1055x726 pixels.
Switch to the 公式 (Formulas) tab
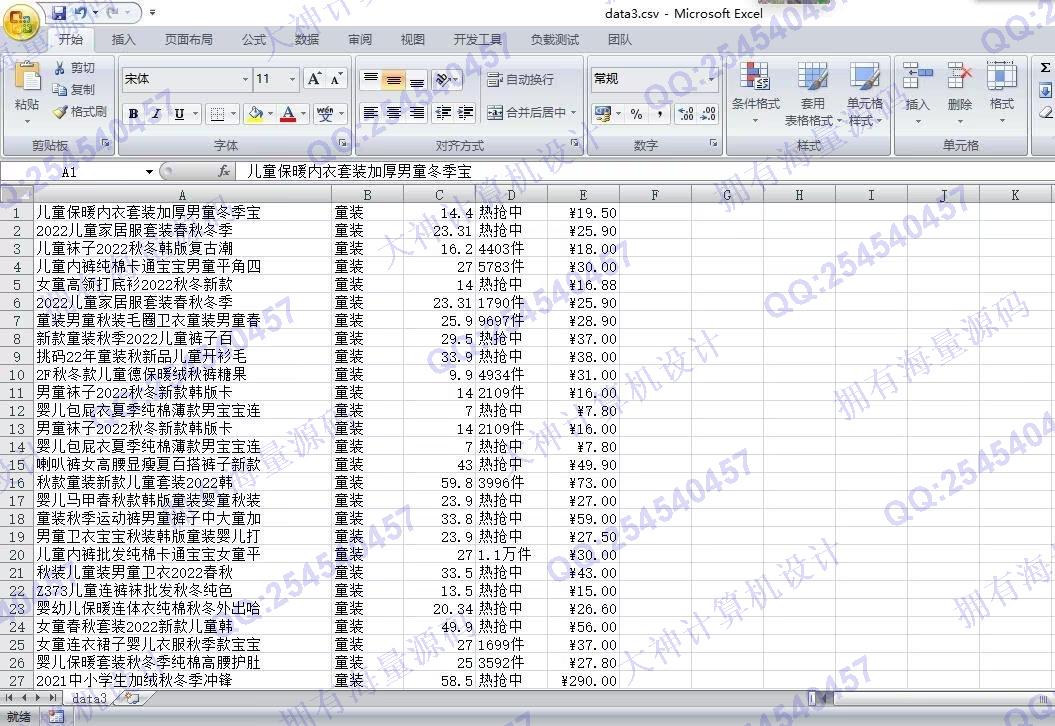click(254, 40)
